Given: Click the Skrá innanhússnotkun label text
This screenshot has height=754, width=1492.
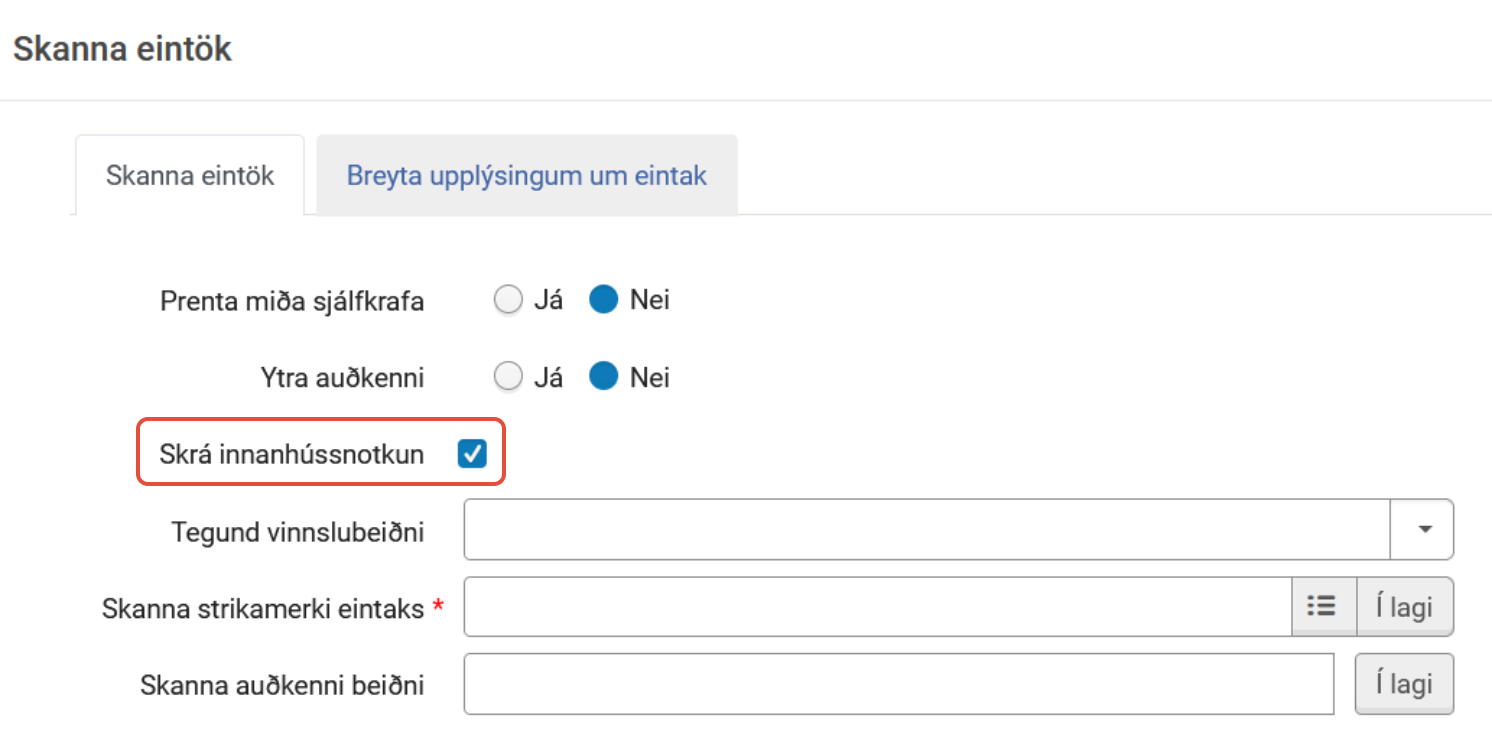Looking at the screenshot, I should click(x=292, y=455).
